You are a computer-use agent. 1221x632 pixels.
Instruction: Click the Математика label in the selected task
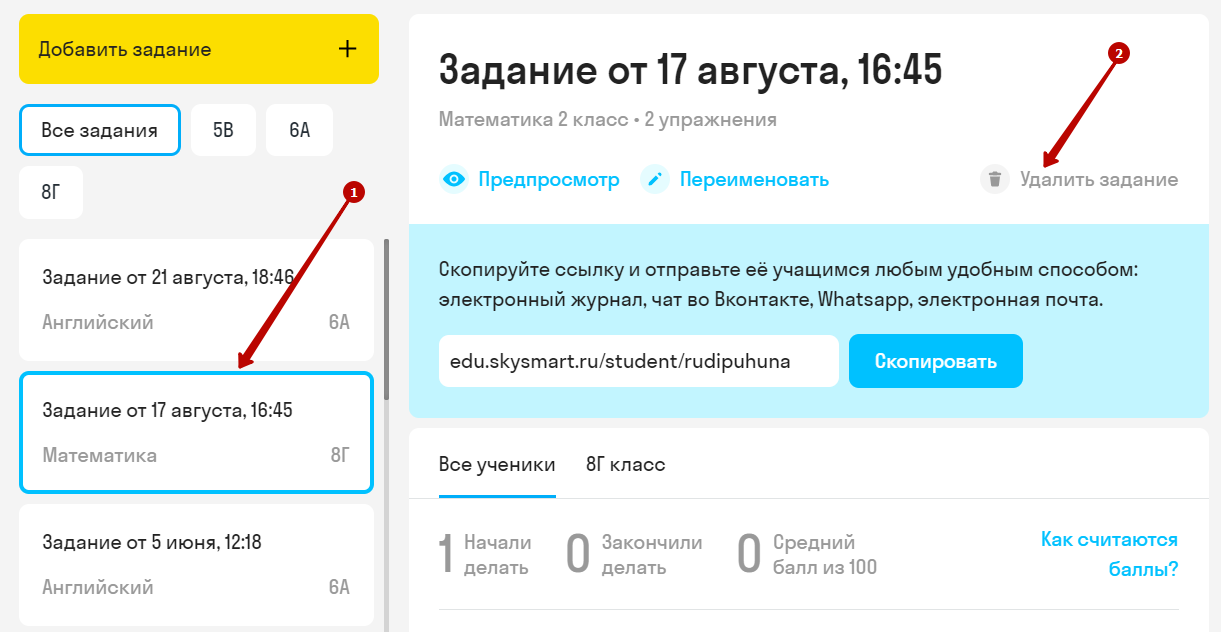(x=100, y=455)
